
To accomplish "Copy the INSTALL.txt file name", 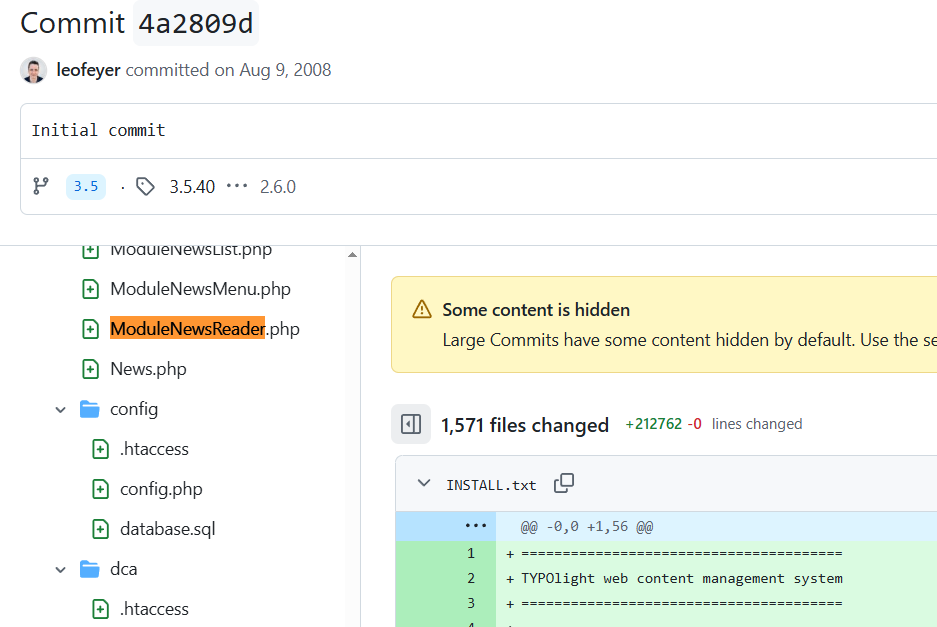I will (x=563, y=482).
